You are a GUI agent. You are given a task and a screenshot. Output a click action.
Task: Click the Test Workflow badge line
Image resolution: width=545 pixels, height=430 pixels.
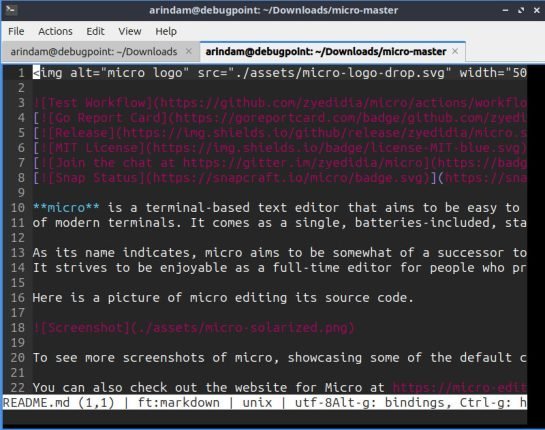pos(279,103)
